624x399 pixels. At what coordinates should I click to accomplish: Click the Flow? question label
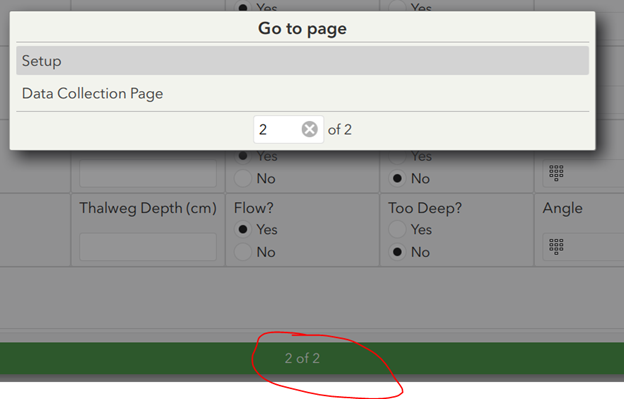pyautogui.click(x=254, y=208)
